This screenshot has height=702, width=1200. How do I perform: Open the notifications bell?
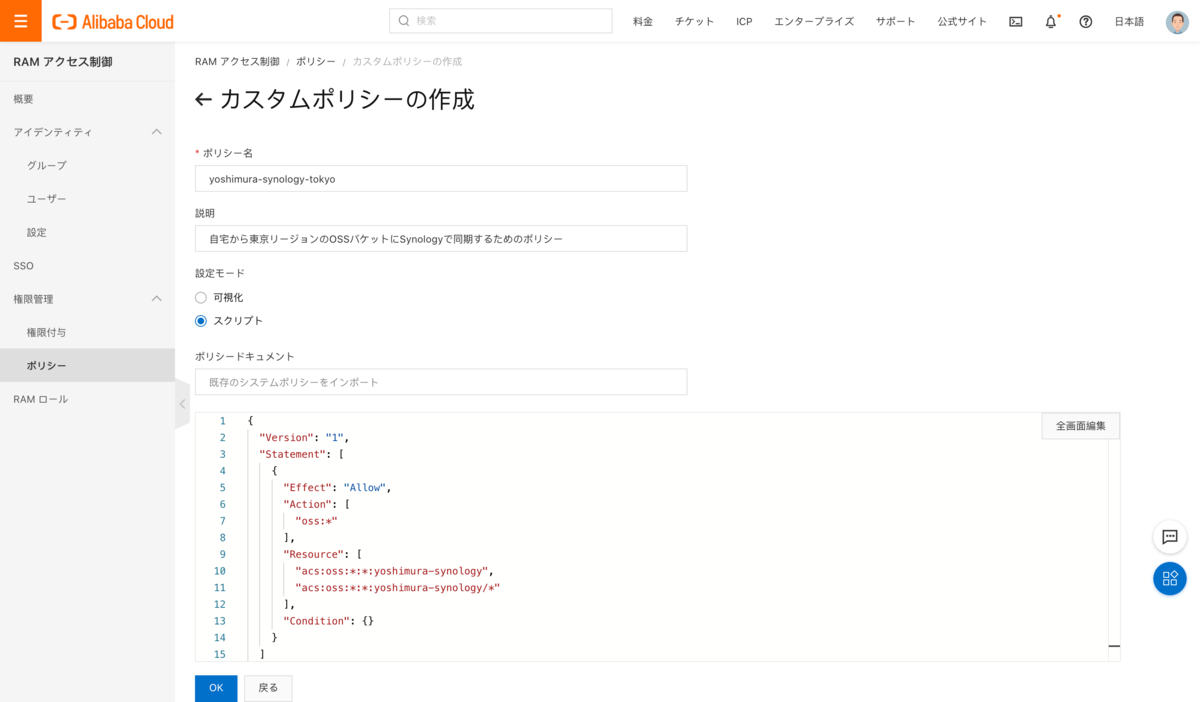click(x=1051, y=21)
